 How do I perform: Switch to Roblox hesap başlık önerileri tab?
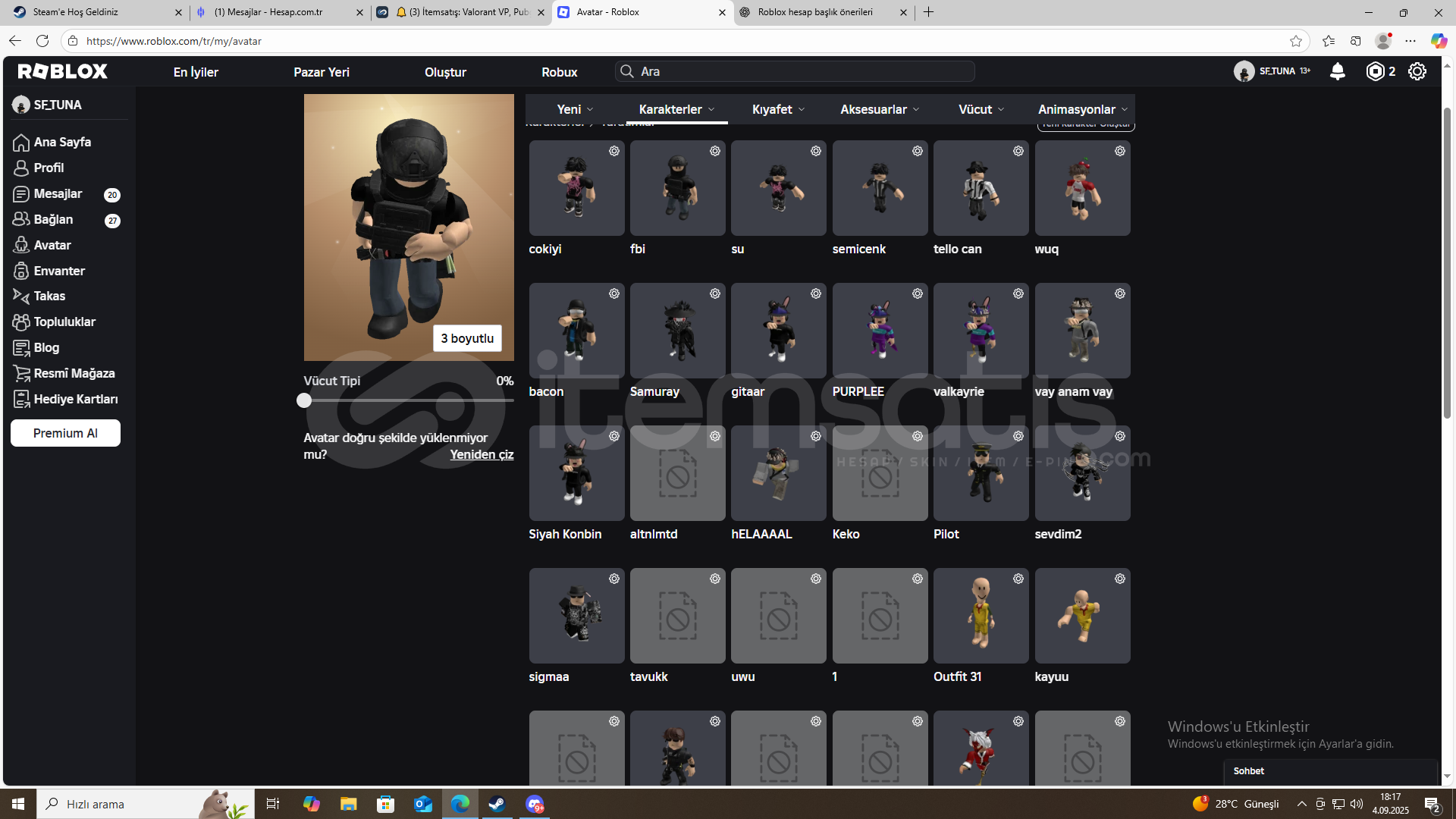824,12
